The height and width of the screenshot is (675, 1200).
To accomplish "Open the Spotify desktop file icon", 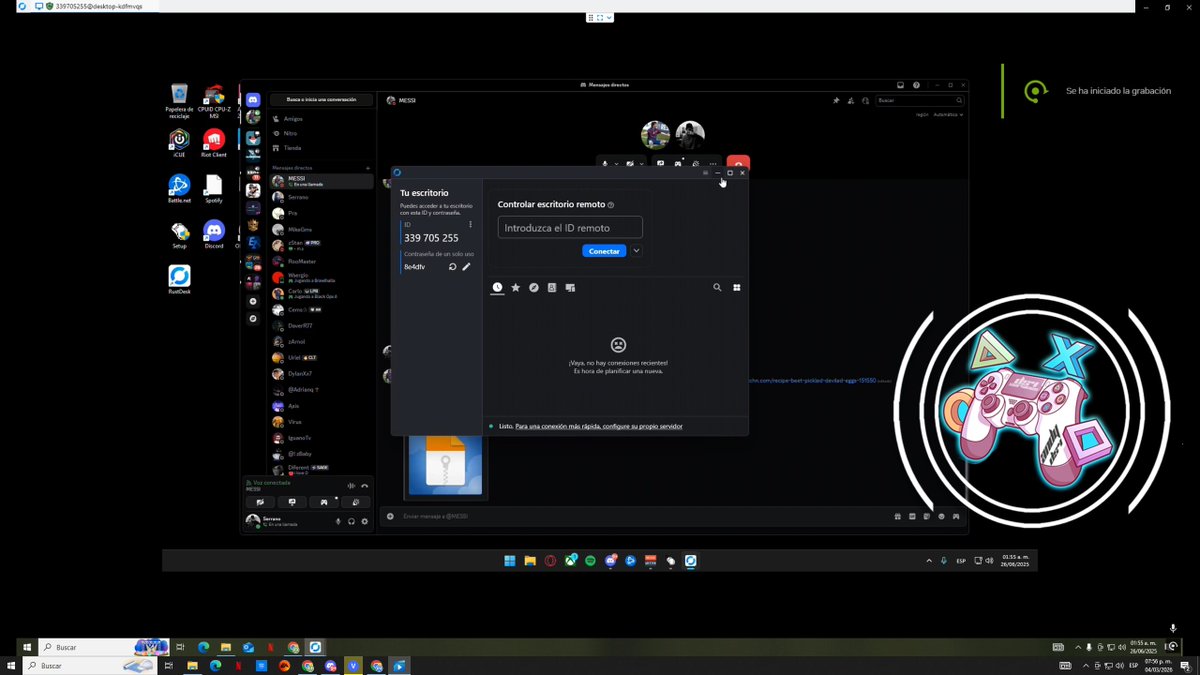I will tap(214, 188).
